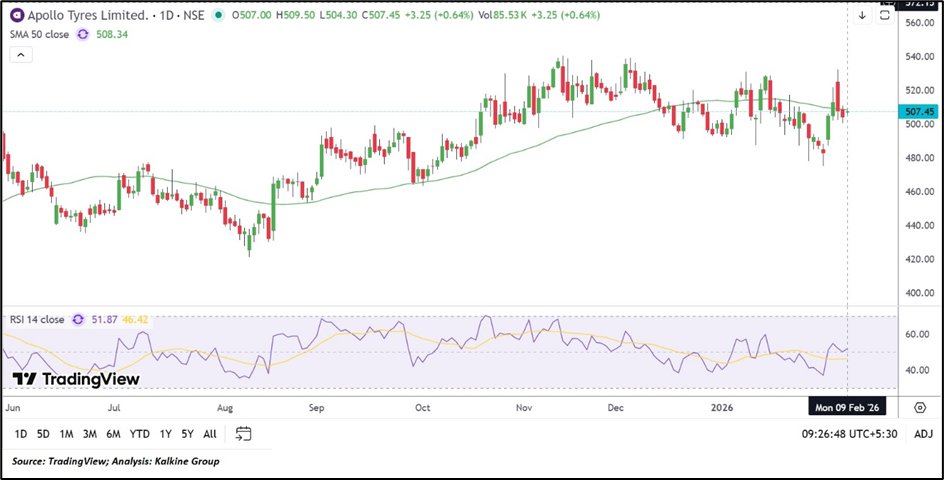Show All time range data
This screenshot has height=480, width=944.
point(209,434)
